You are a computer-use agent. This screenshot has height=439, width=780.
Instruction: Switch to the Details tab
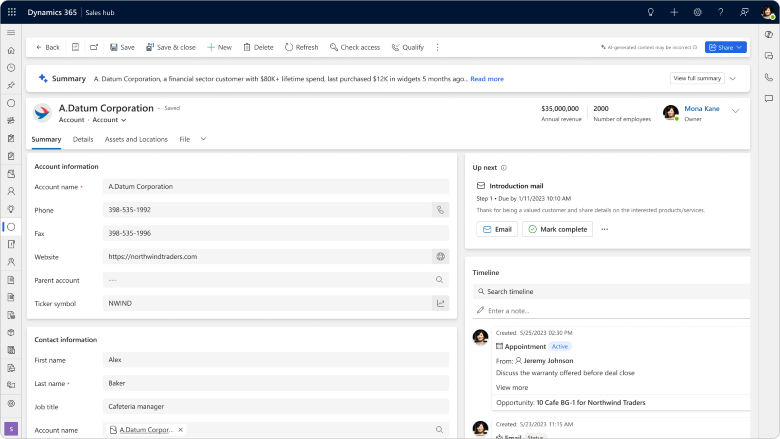pyautogui.click(x=83, y=139)
